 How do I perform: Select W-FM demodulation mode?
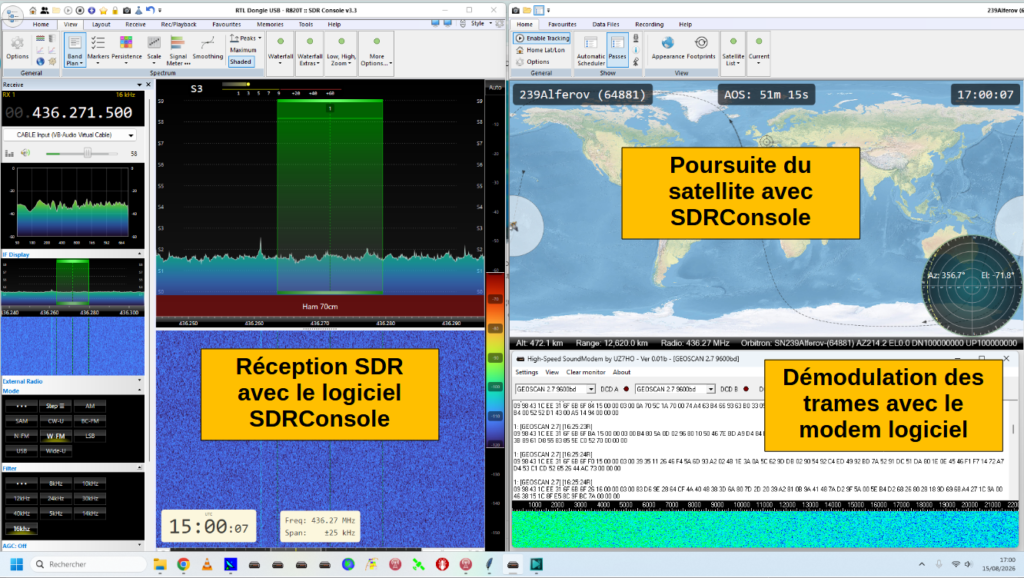[x=56, y=436]
